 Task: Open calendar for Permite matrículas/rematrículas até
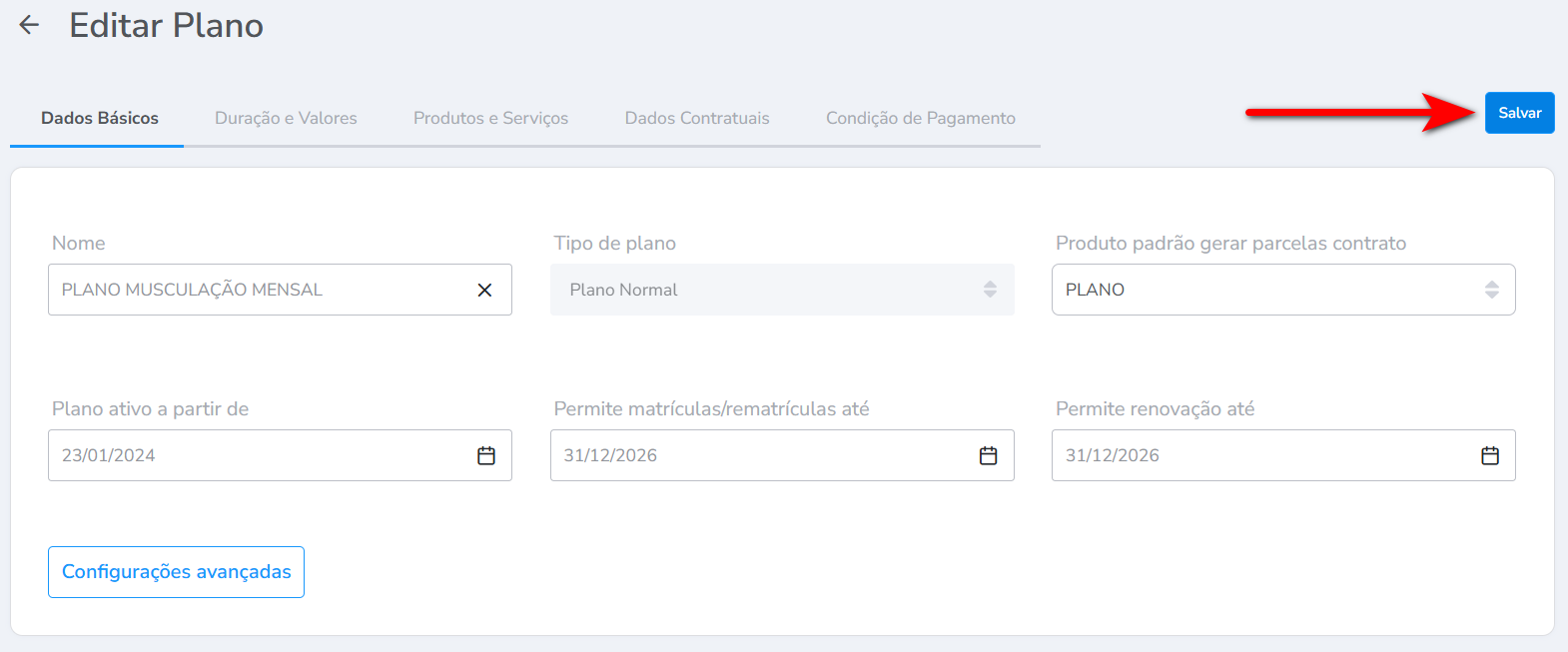tap(988, 455)
